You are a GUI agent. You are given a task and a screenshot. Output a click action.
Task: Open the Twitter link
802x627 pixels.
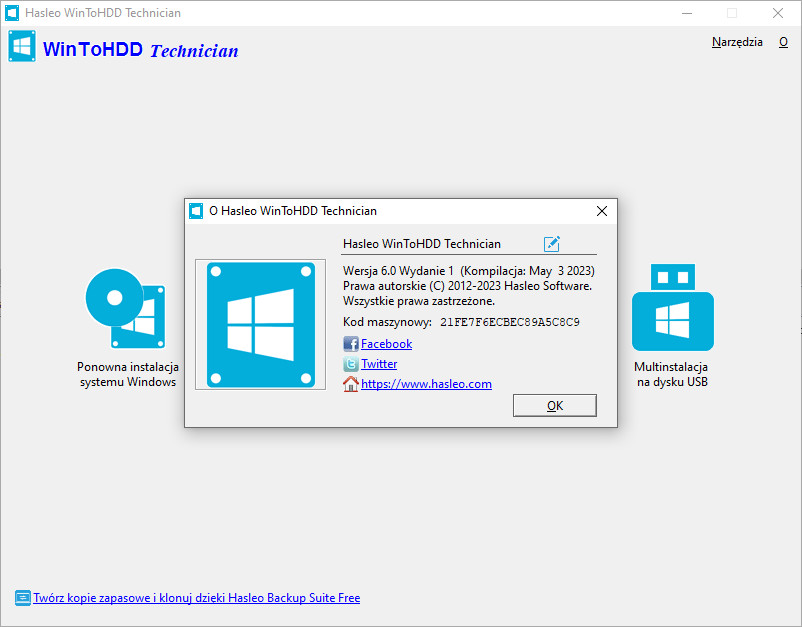(379, 364)
